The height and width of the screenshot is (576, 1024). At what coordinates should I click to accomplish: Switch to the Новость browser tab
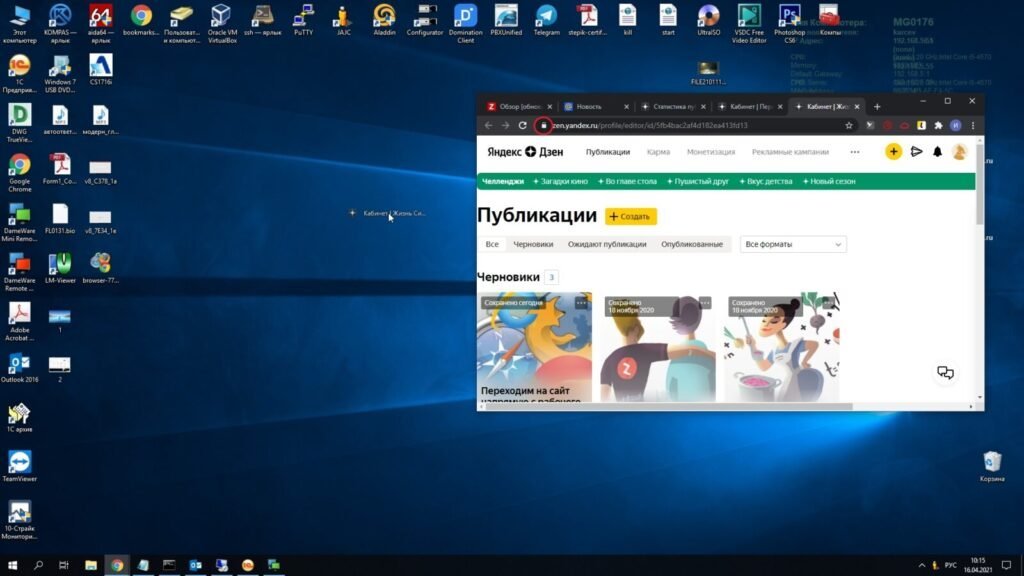click(596, 106)
